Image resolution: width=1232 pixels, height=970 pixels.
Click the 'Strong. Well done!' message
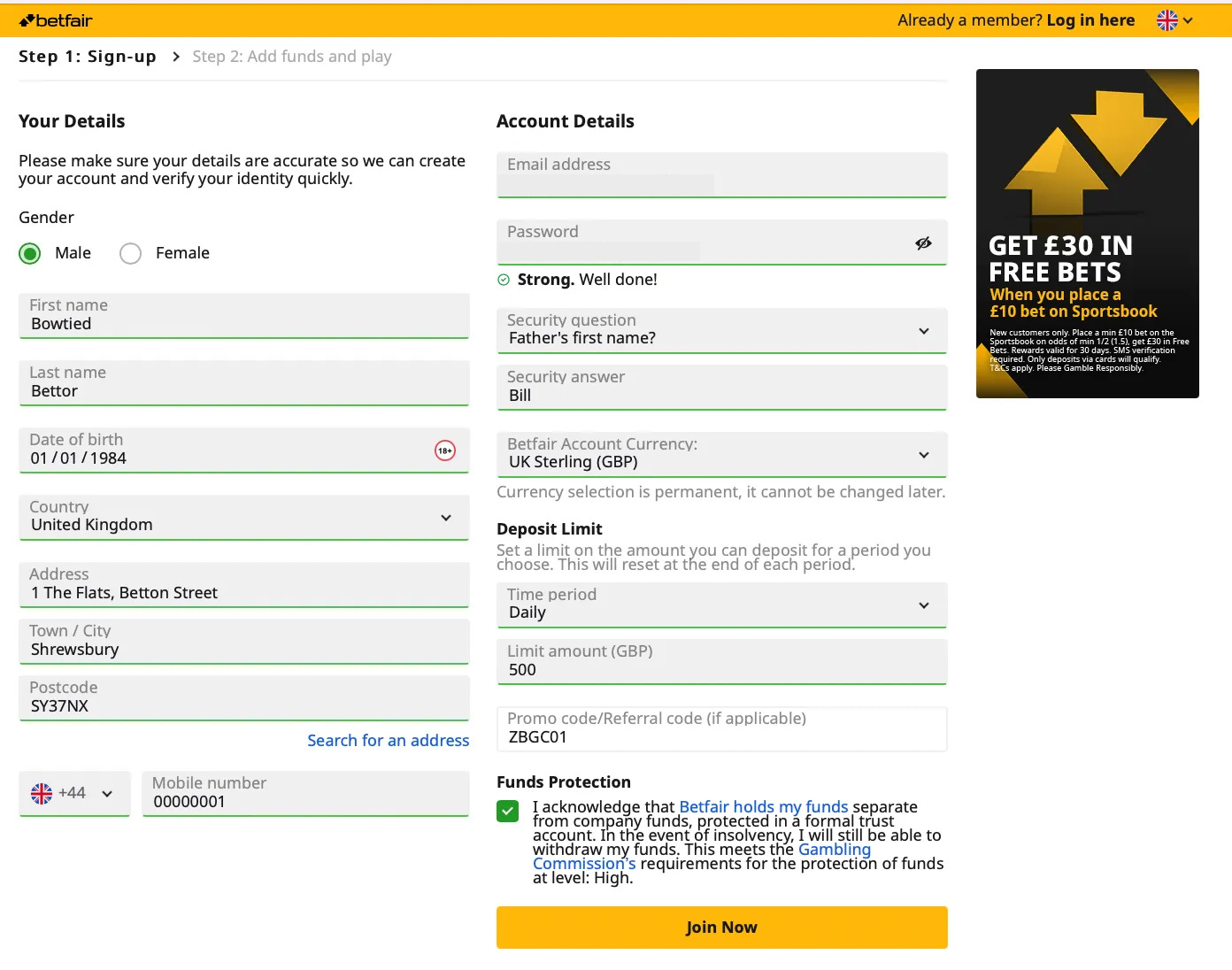click(x=587, y=280)
